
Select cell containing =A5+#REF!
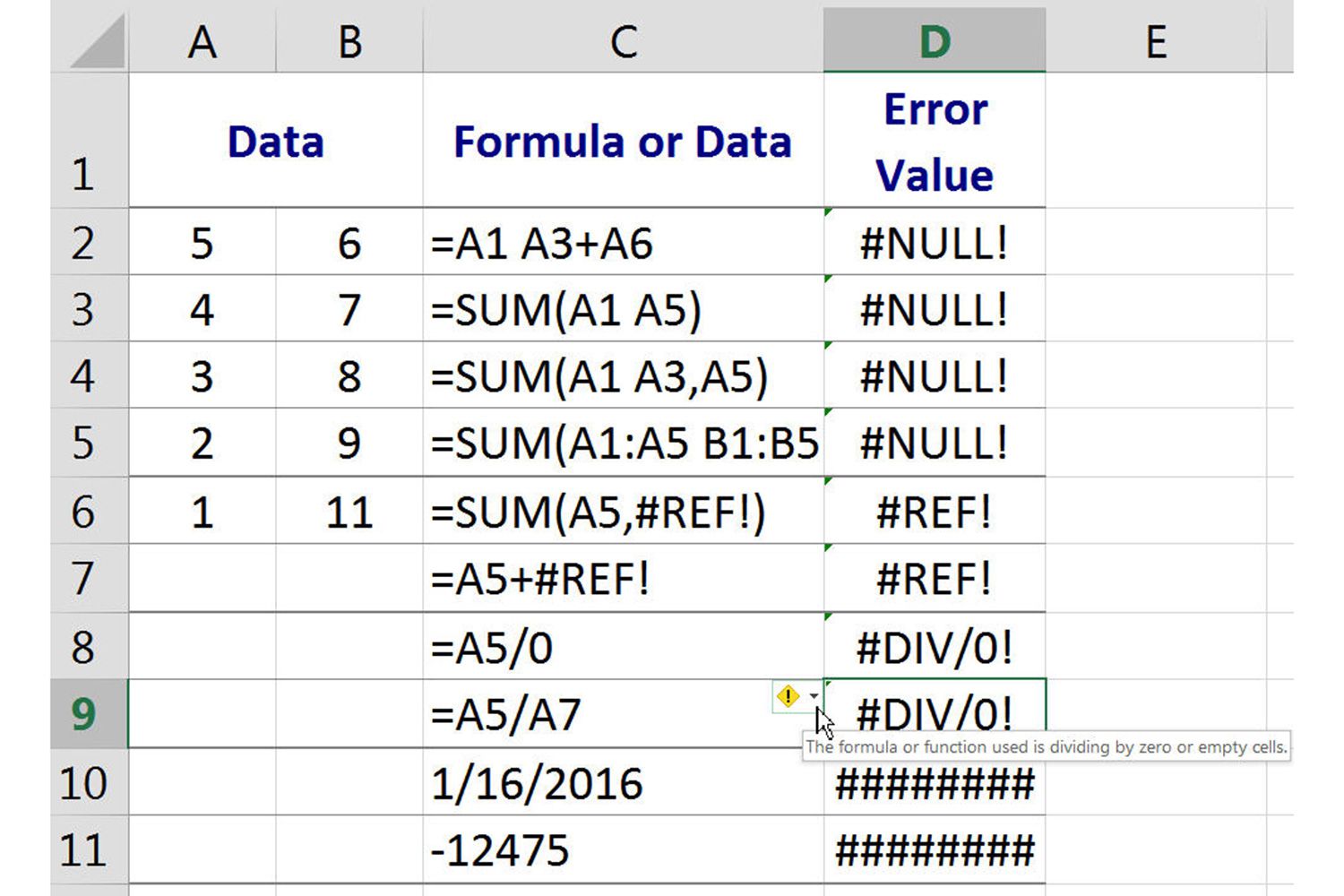pyautogui.click(x=624, y=579)
